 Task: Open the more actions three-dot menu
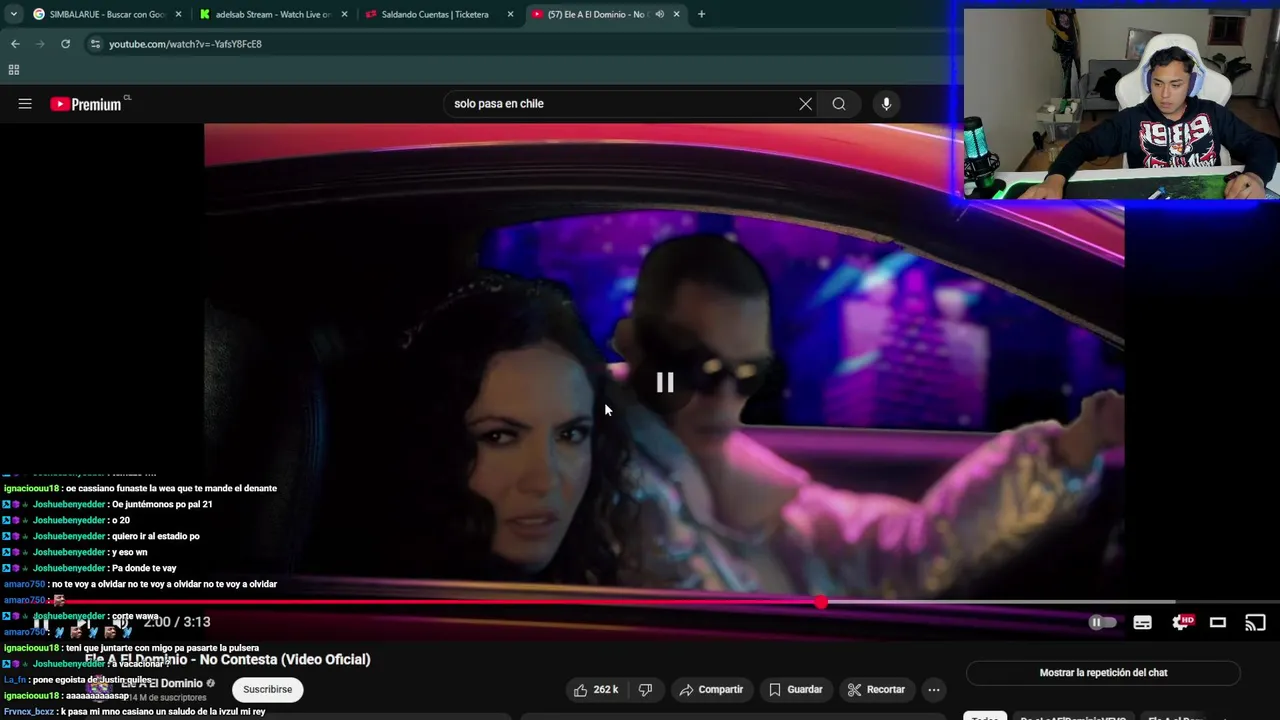pos(933,690)
